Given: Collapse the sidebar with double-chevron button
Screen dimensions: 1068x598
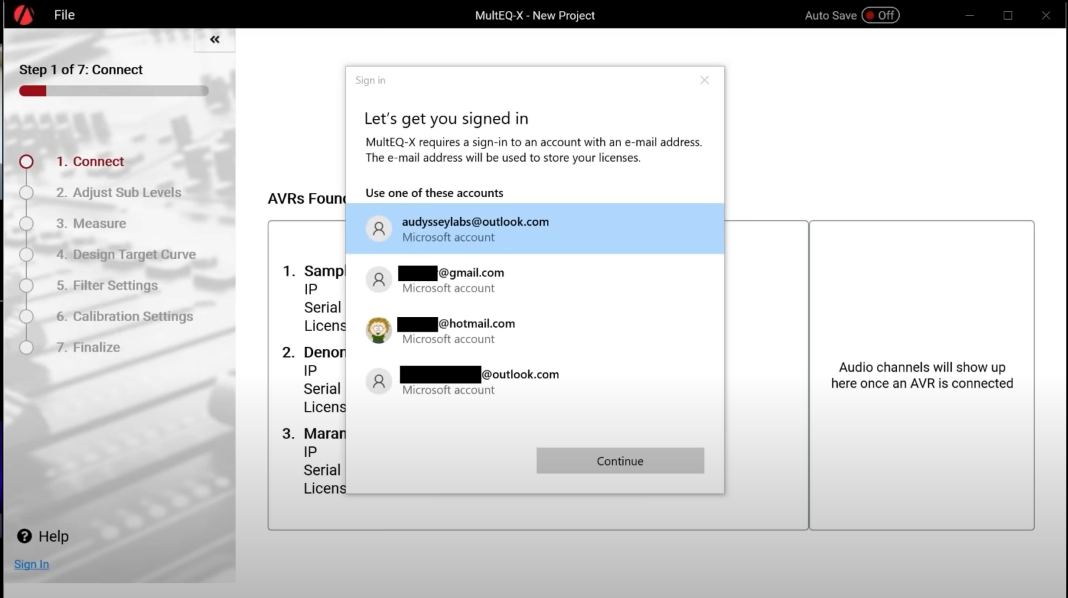Looking at the screenshot, I should (214, 39).
